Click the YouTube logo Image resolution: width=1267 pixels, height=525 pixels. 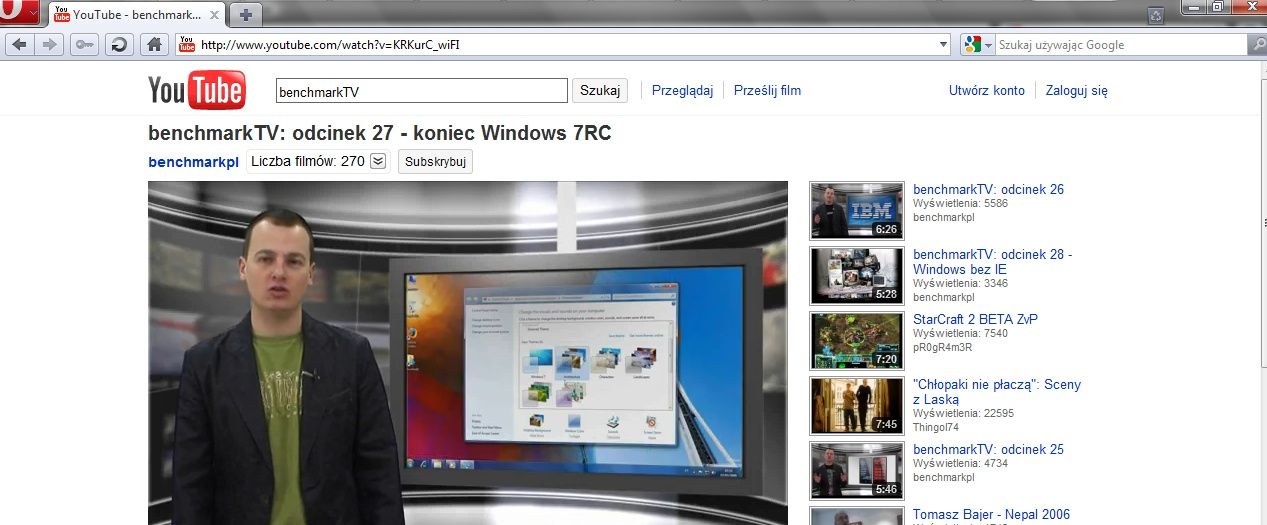point(197,91)
